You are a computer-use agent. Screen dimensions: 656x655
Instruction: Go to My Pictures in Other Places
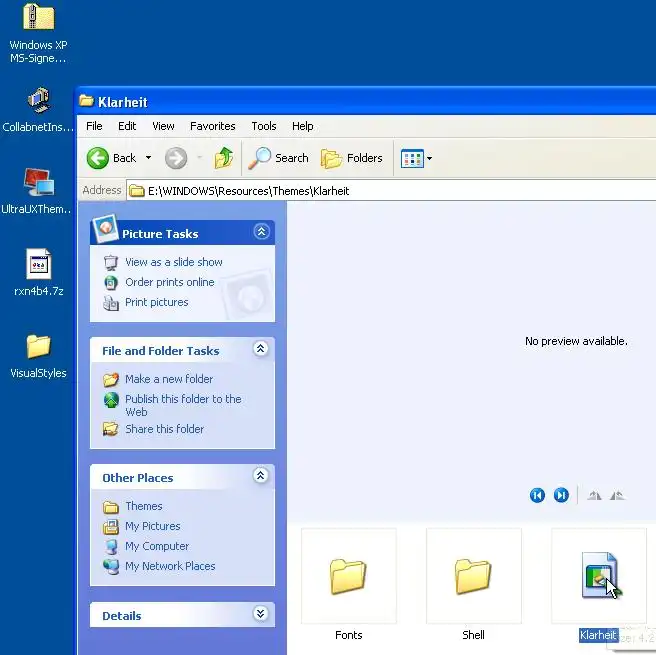click(x=153, y=526)
